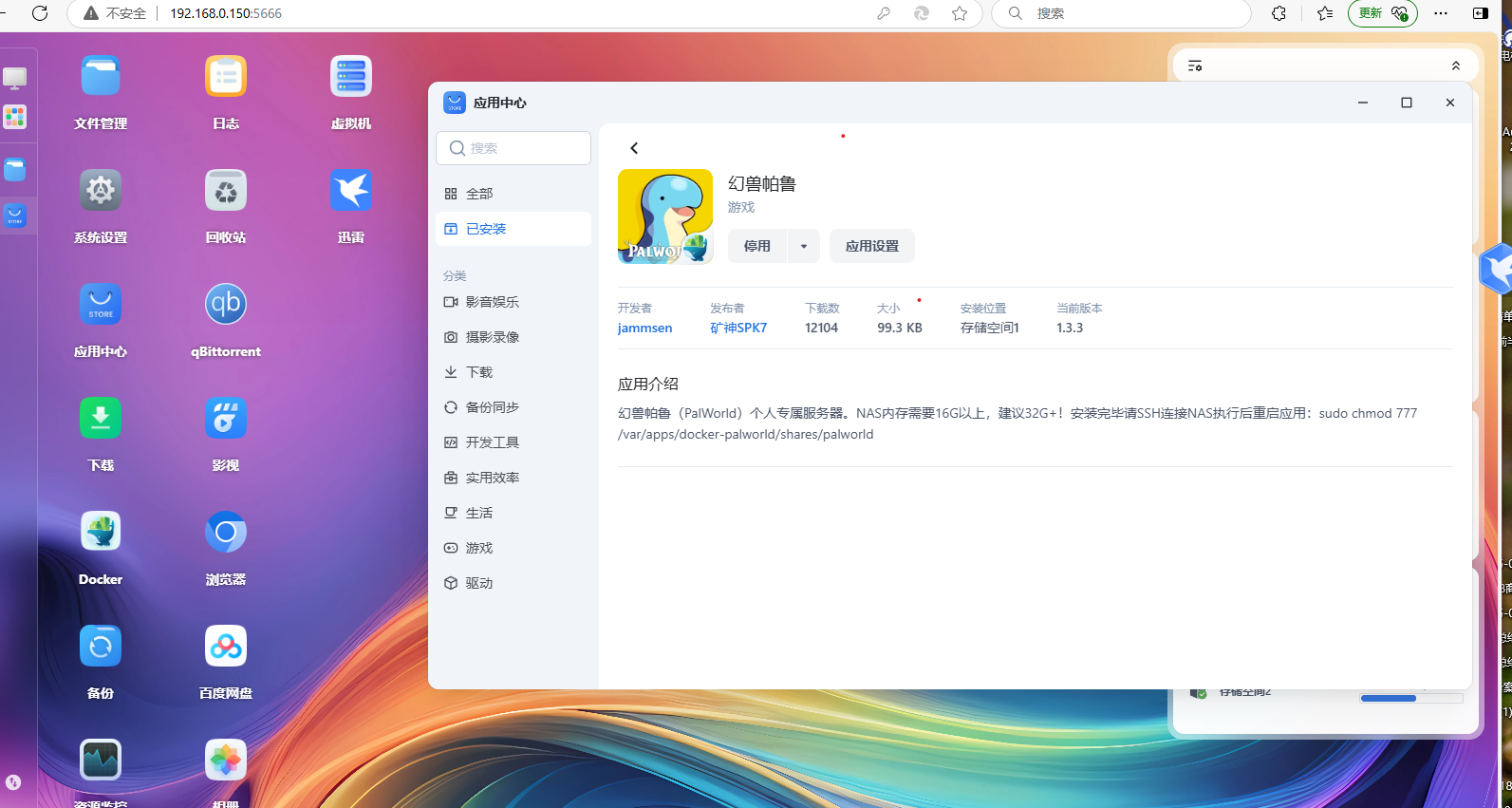Screen dimensions: 1512x808
Task: Launch the 迅雷 desktop app
Action: 351,191
